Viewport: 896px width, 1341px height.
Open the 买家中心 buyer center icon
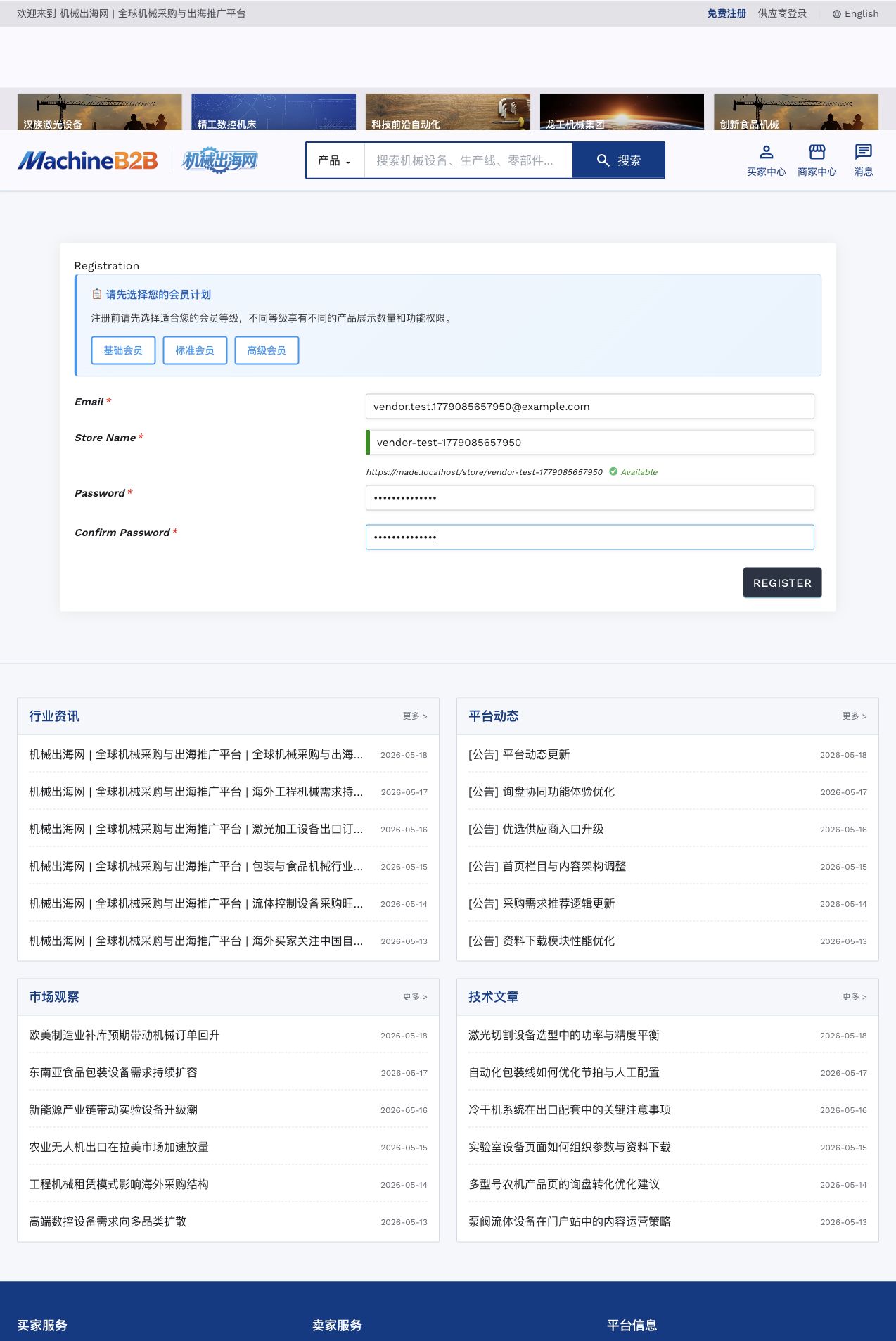(x=766, y=160)
